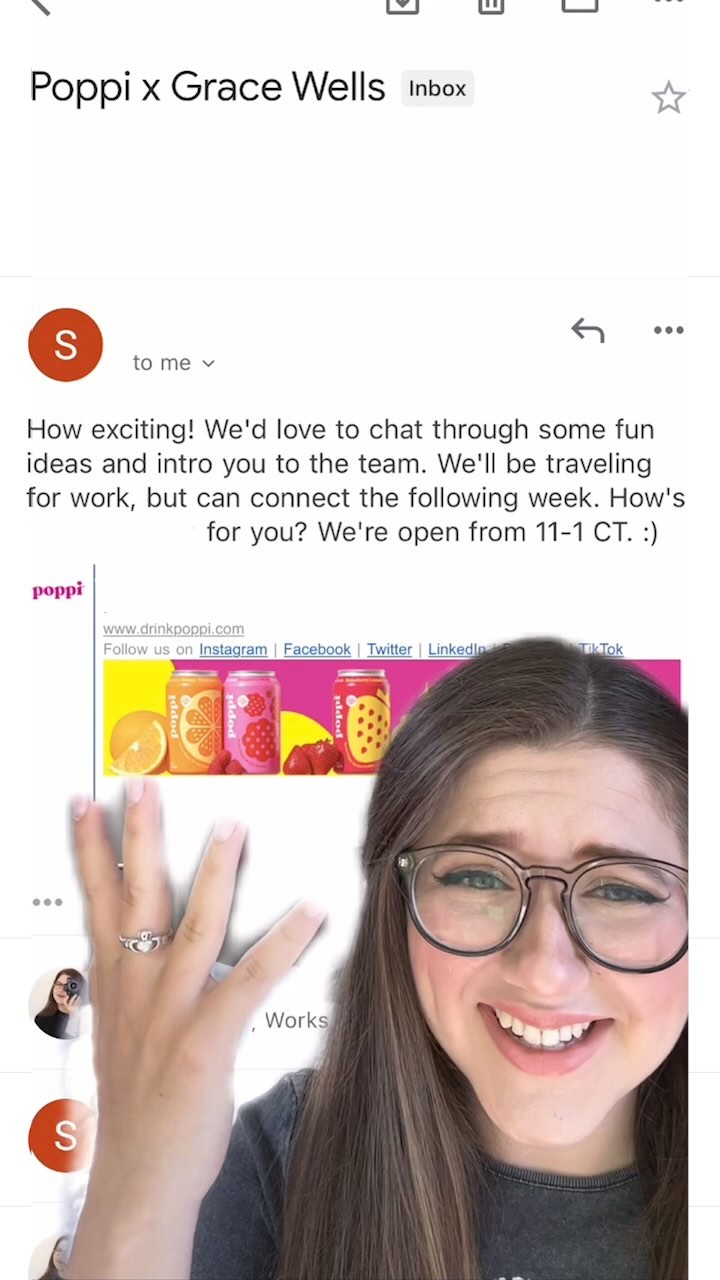Open the Facebook link in signature

[317, 649]
